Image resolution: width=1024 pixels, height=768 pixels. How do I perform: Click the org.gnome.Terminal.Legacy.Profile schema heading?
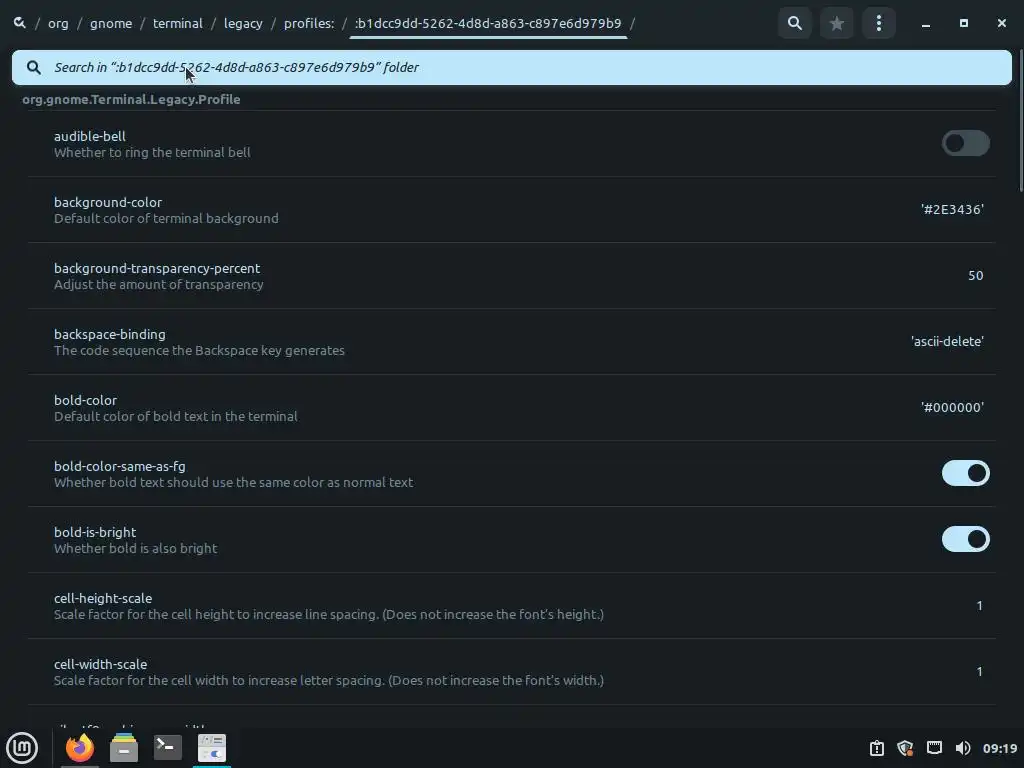click(x=131, y=99)
